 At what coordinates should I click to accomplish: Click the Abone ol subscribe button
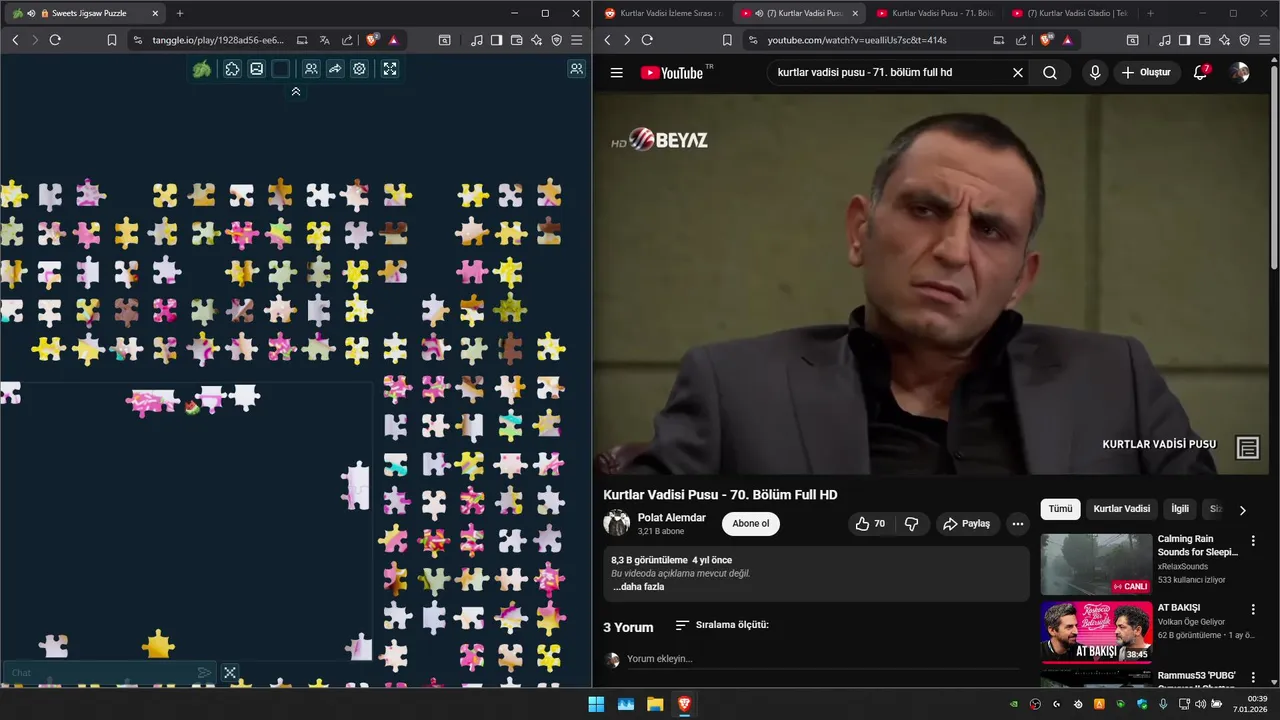point(751,524)
